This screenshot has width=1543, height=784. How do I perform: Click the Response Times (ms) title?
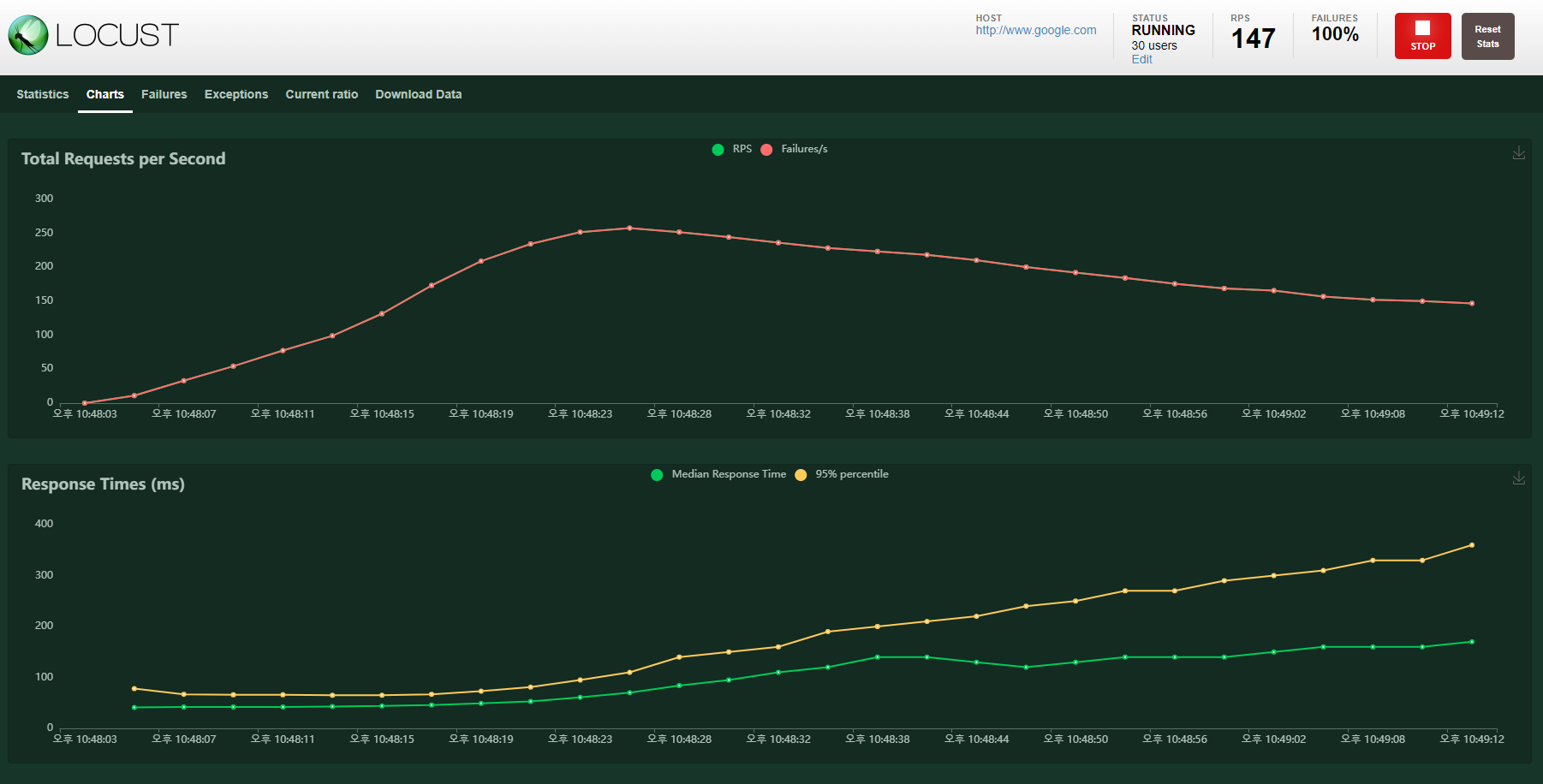[x=103, y=484]
